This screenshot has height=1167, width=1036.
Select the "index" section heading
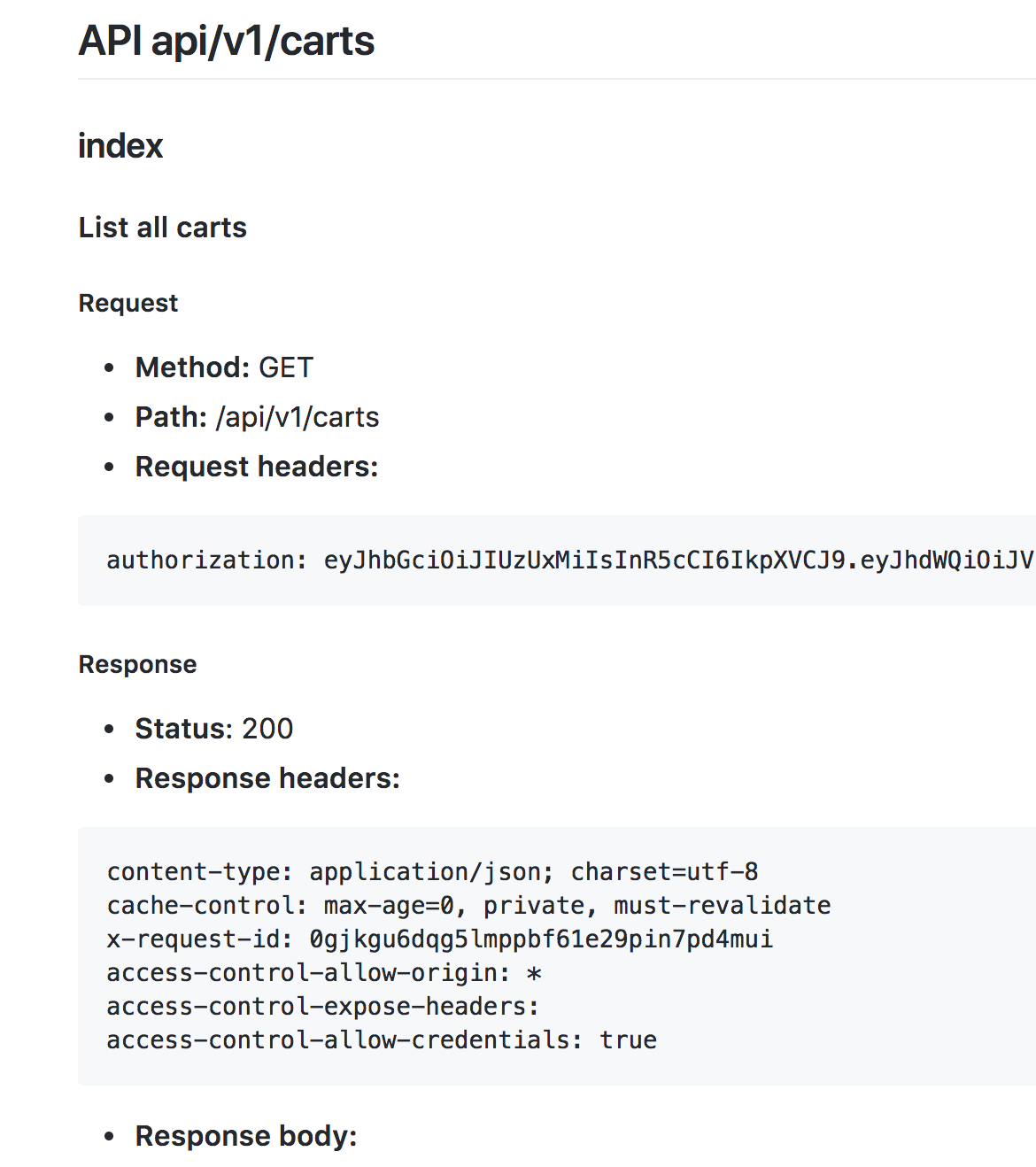tap(120, 146)
